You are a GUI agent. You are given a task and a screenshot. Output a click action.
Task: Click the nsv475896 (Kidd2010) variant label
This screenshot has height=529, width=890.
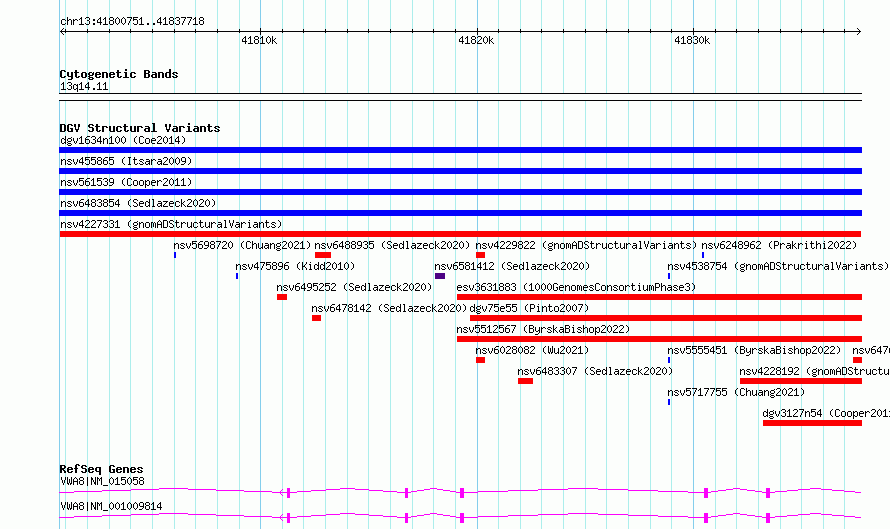coord(295,266)
